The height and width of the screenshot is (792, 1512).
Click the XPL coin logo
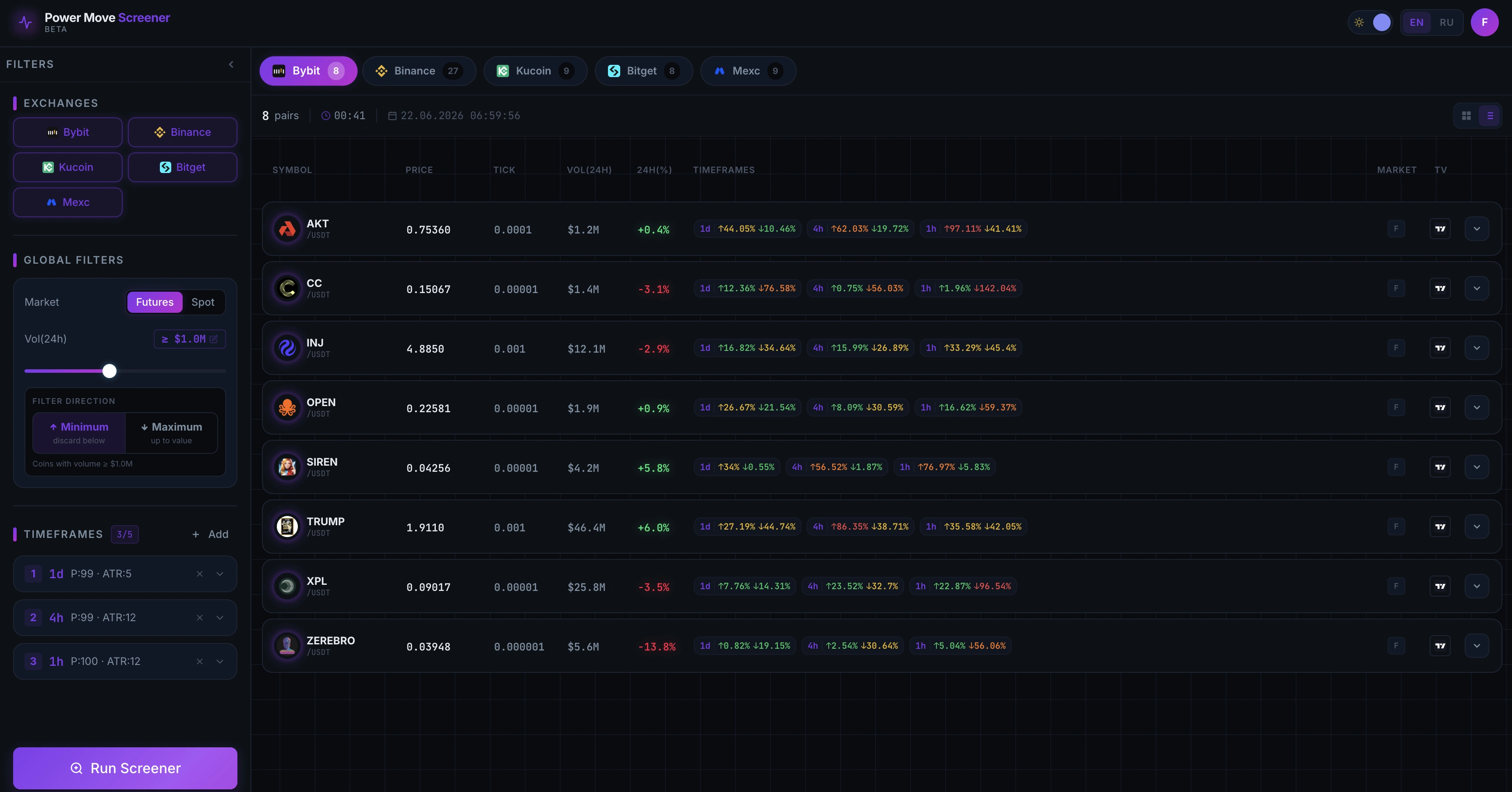(x=287, y=586)
